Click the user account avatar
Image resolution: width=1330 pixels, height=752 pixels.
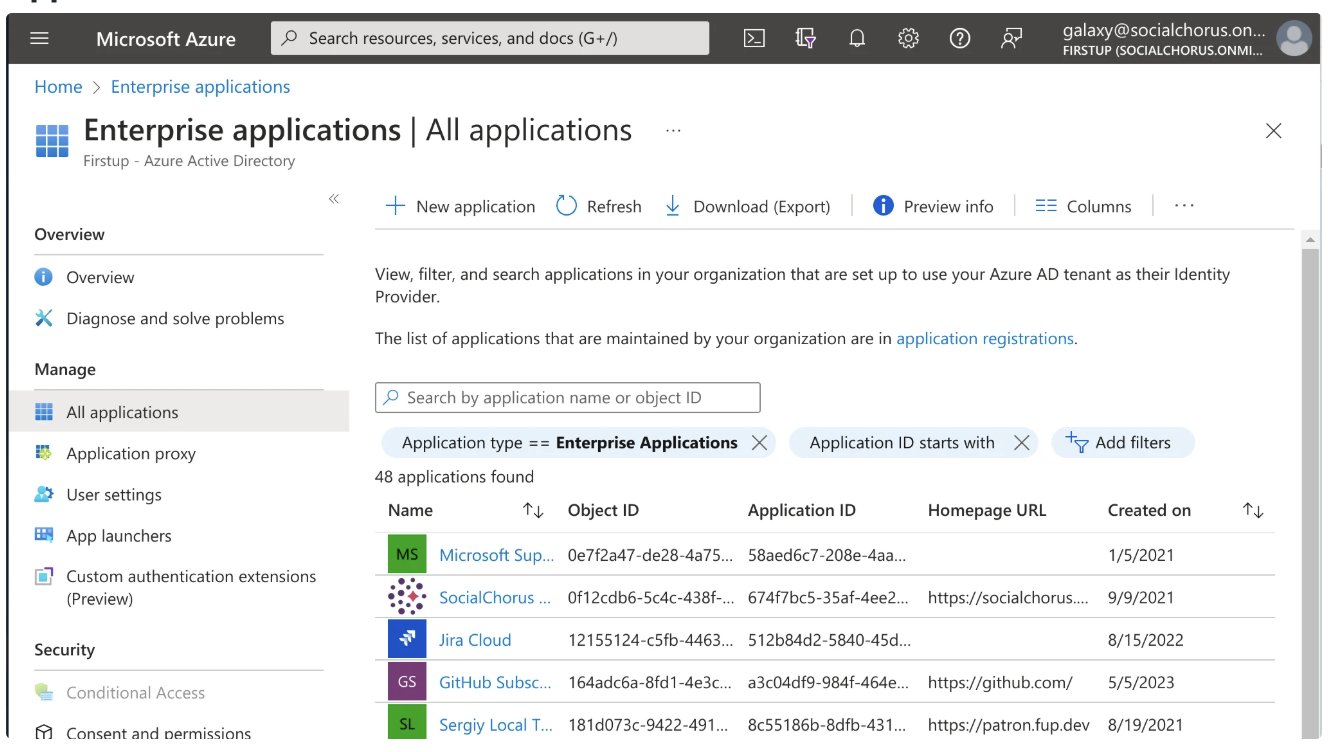point(1294,39)
